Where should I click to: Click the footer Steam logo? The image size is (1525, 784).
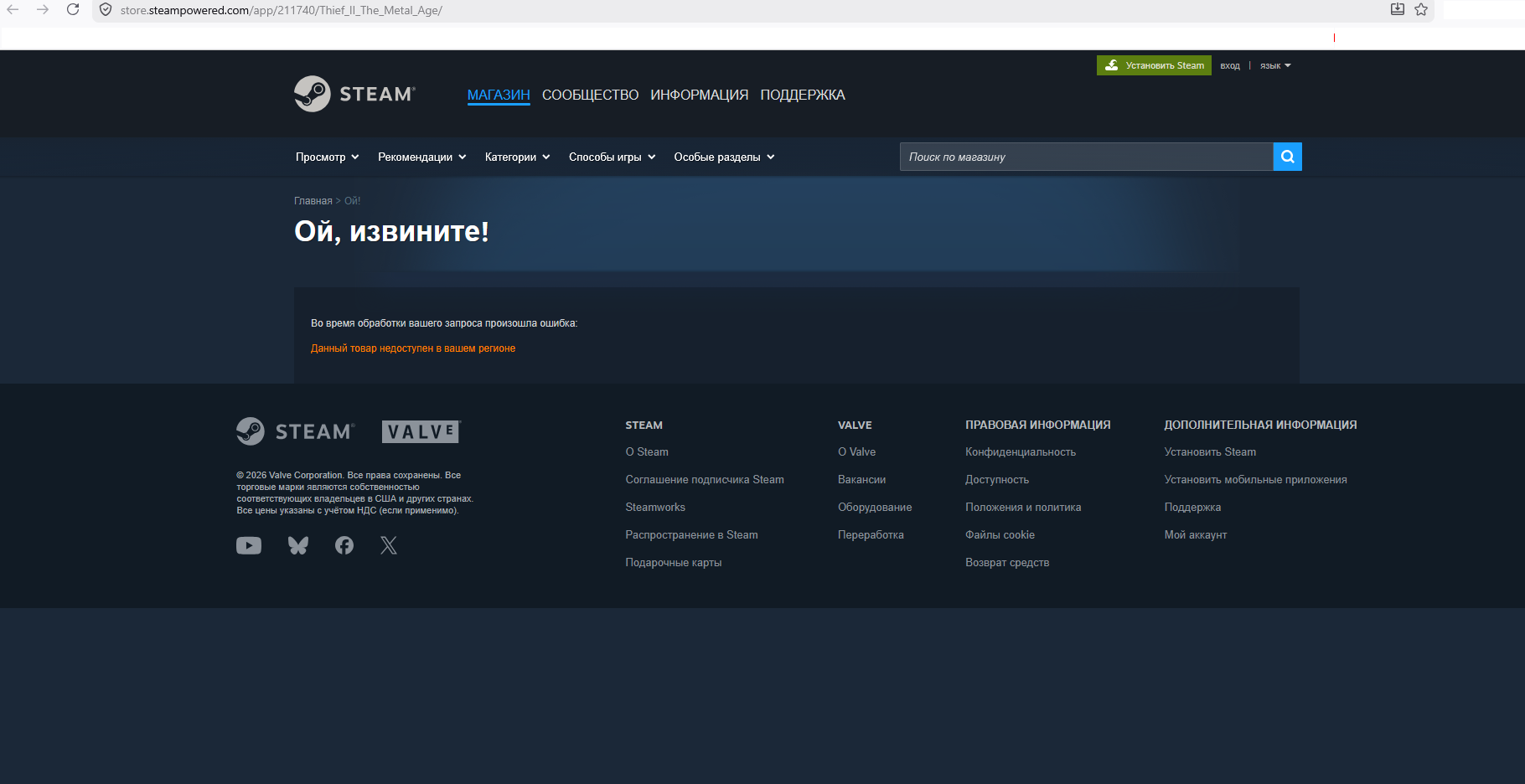(x=296, y=431)
